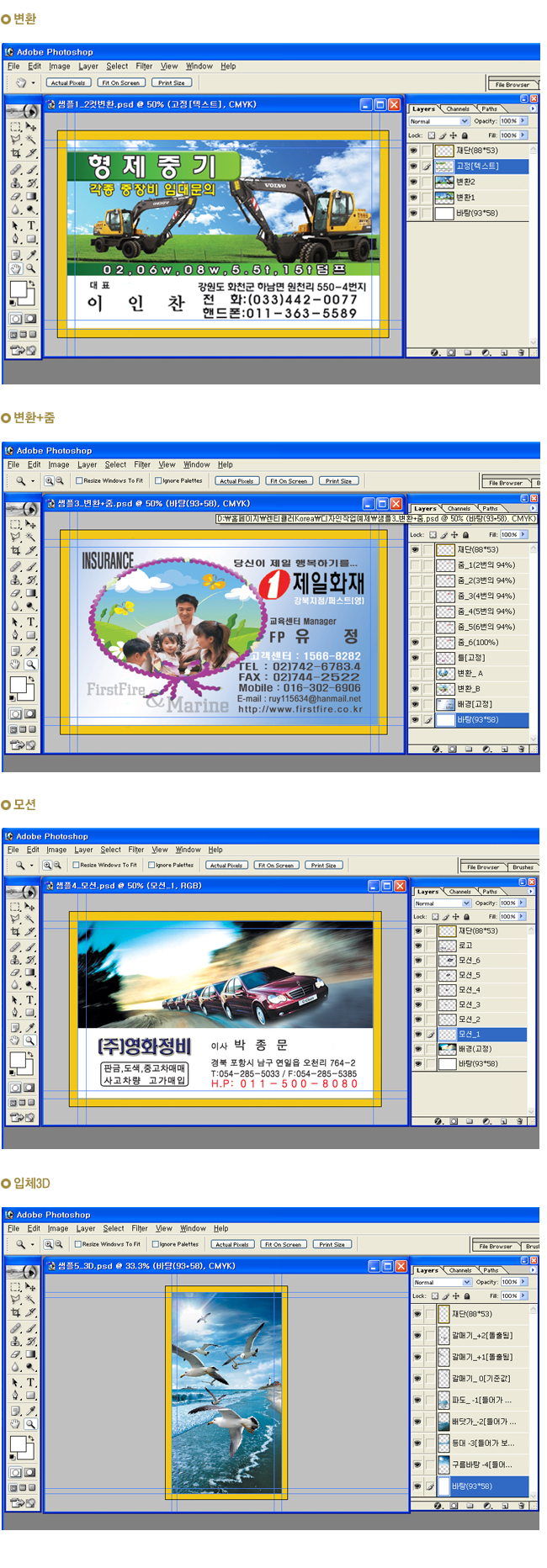Expand Opacity arrow in the 모션 Layers panel
Image resolution: width=547 pixels, height=1568 pixels.
[522, 903]
